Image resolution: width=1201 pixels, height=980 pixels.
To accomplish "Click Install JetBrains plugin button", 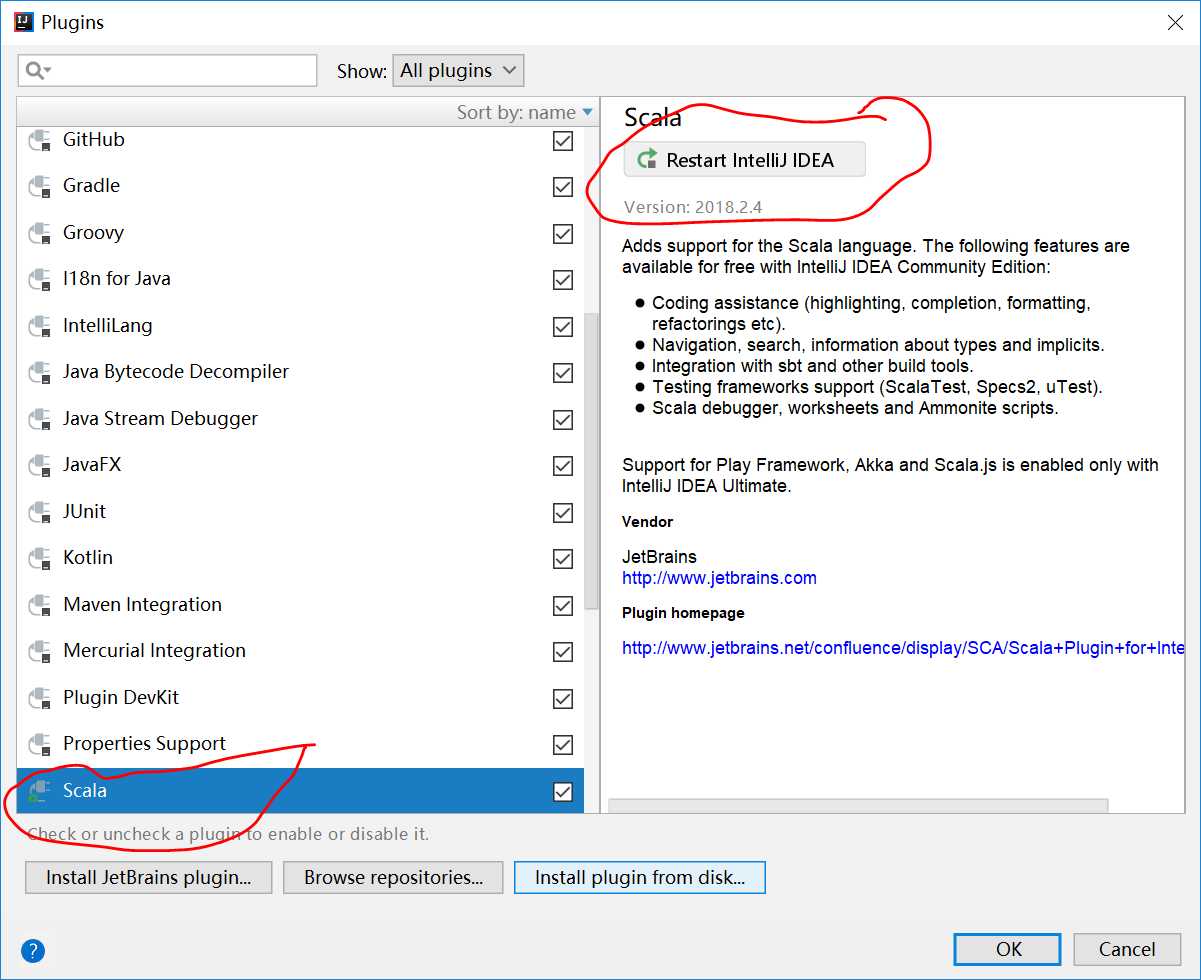I will (x=149, y=877).
